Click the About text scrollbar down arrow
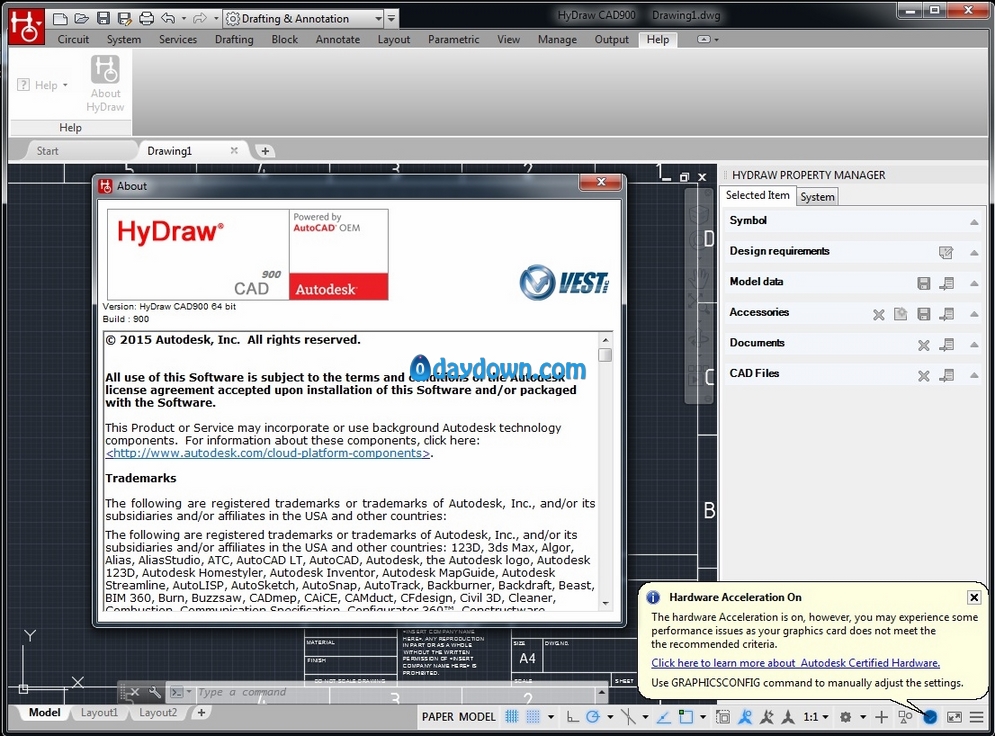This screenshot has width=995, height=736. tap(605, 603)
